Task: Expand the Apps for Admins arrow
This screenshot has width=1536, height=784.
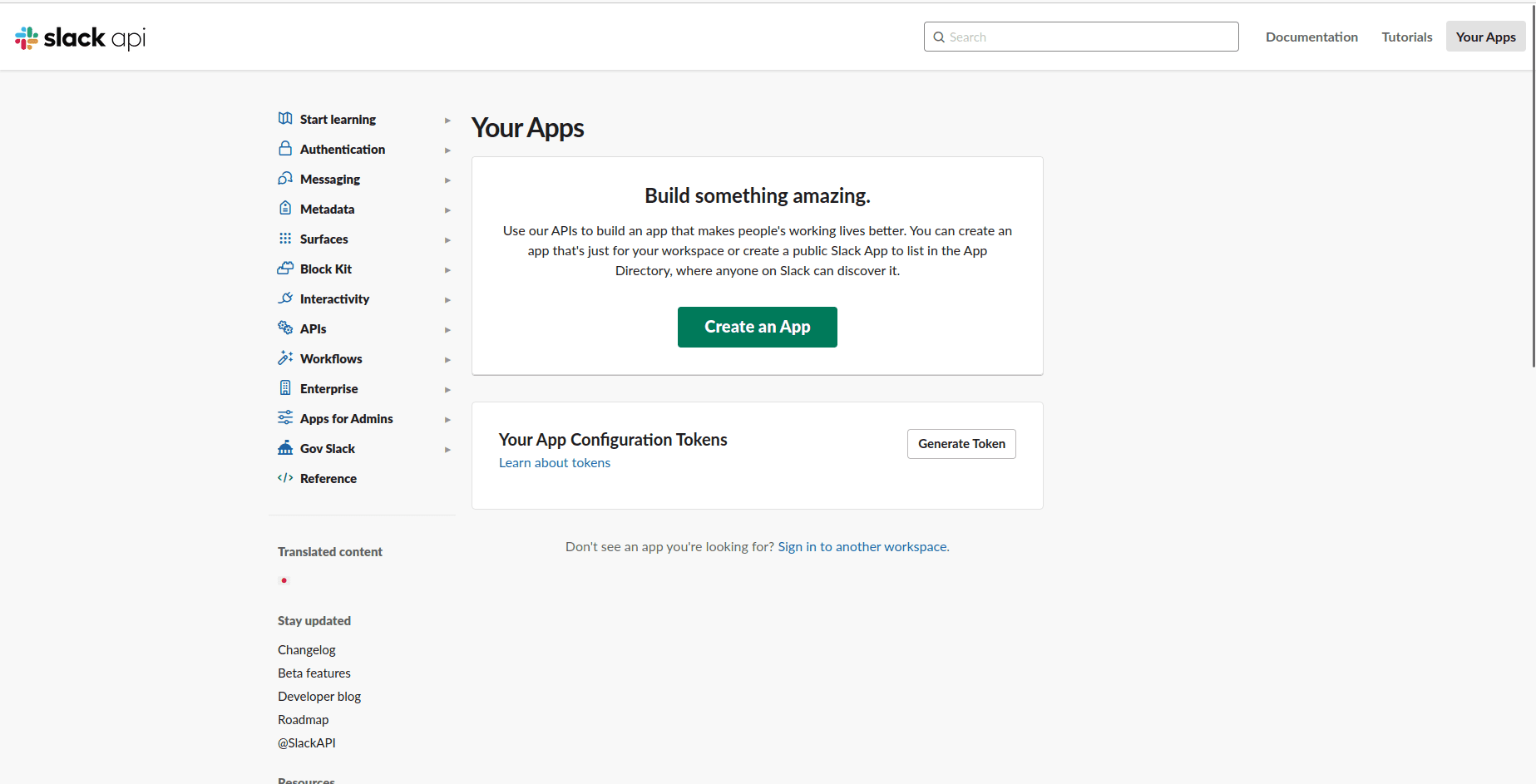Action: pyautogui.click(x=447, y=420)
